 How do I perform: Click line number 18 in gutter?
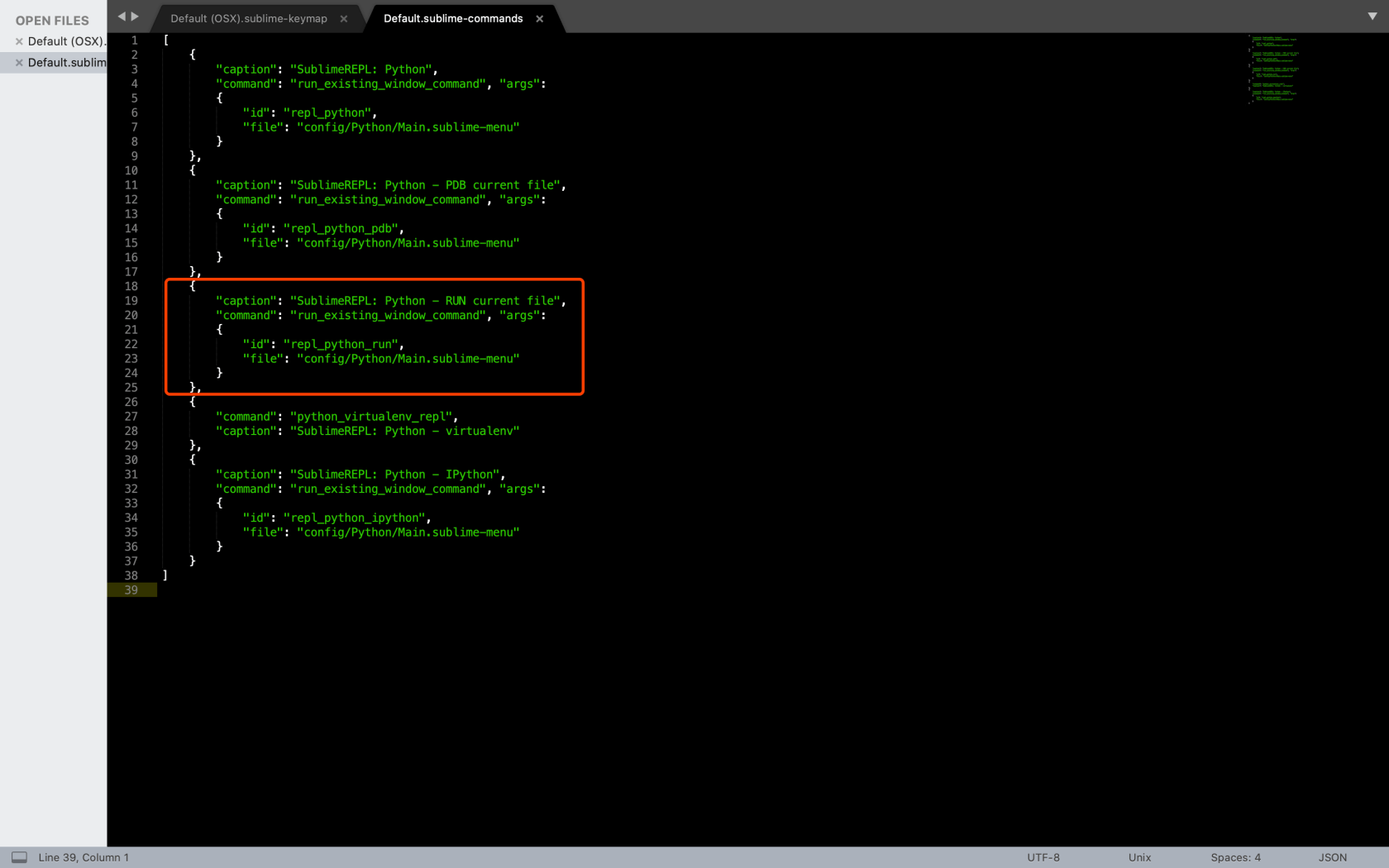point(131,286)
